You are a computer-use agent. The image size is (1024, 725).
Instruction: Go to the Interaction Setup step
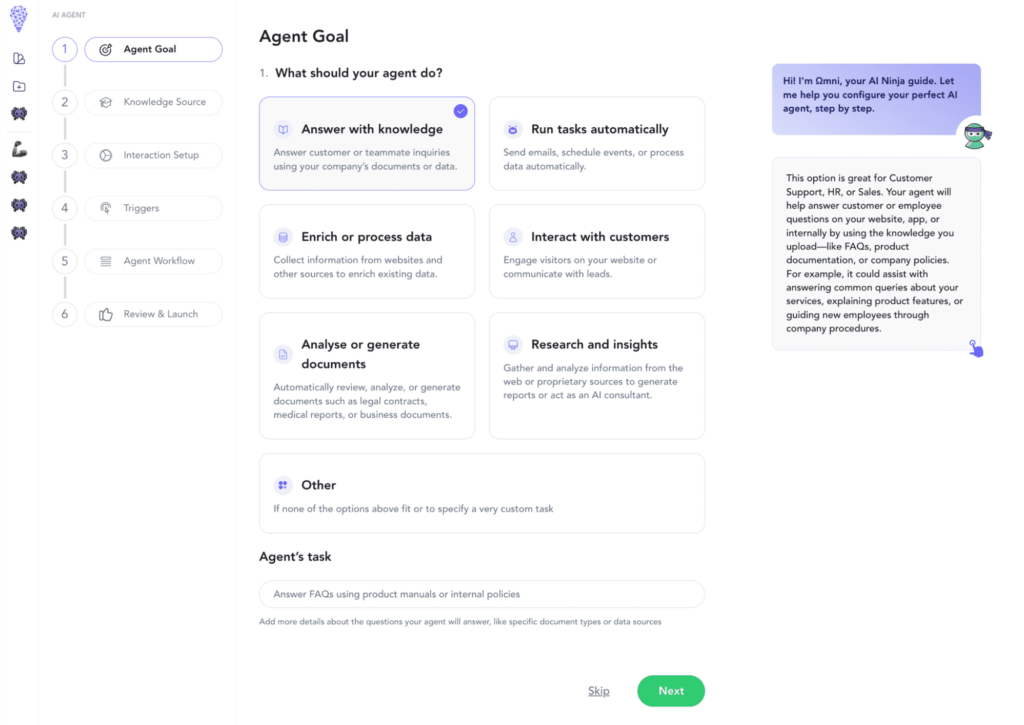[153, 154]
